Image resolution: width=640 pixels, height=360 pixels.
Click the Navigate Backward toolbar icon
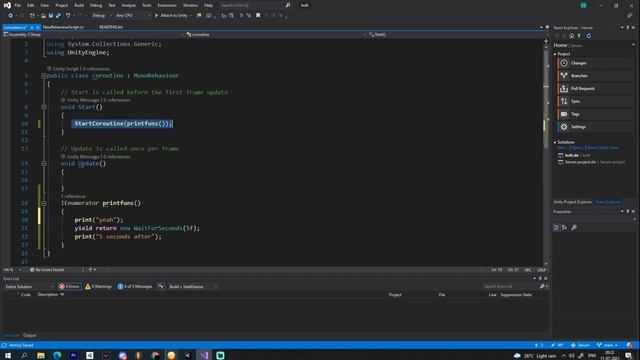click(x=10, y=16)
